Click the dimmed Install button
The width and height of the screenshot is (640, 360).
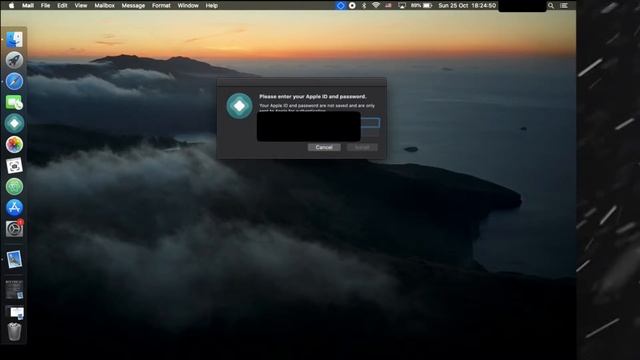(362, 147)
